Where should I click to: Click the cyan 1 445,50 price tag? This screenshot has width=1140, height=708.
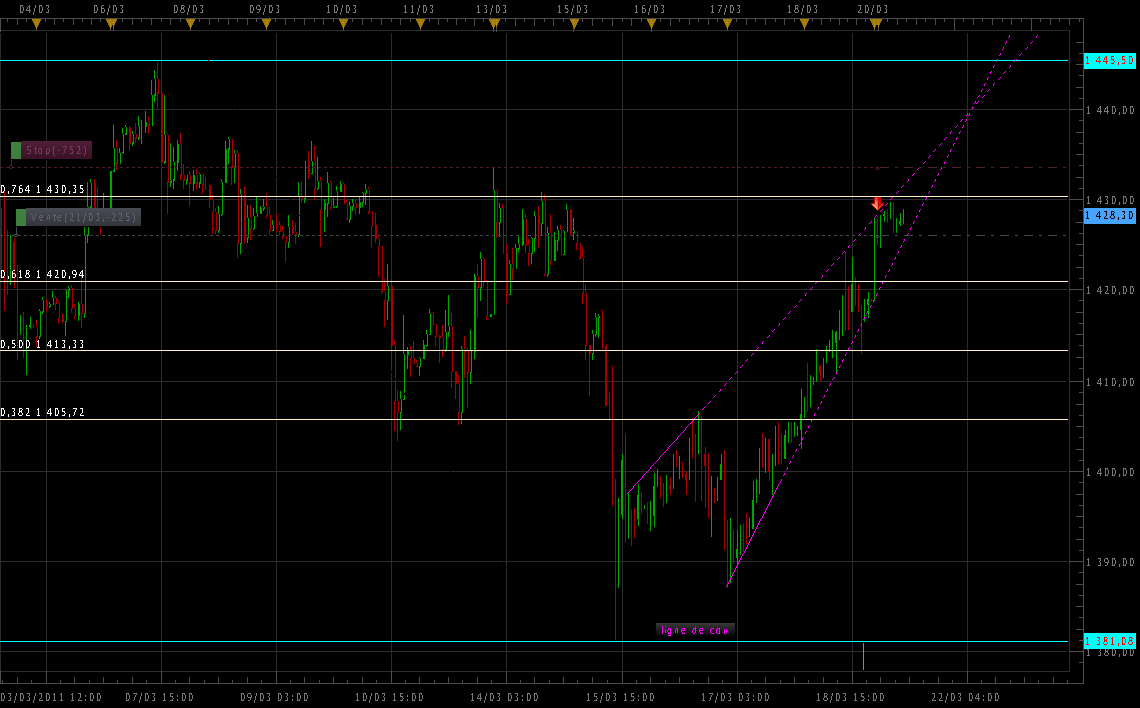[x=1110, y=61]
